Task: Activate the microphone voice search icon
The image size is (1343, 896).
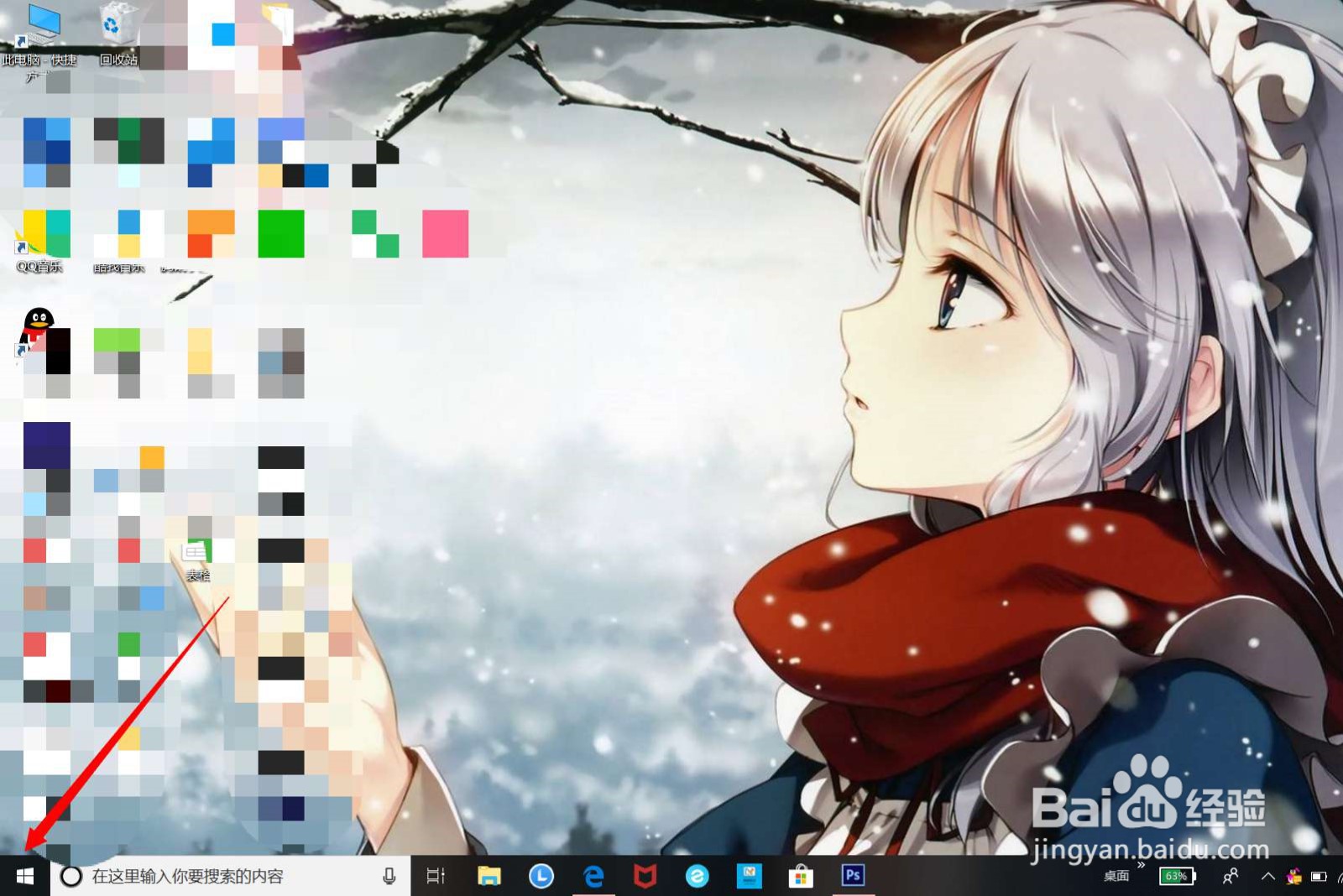Action: pos(389,877)
